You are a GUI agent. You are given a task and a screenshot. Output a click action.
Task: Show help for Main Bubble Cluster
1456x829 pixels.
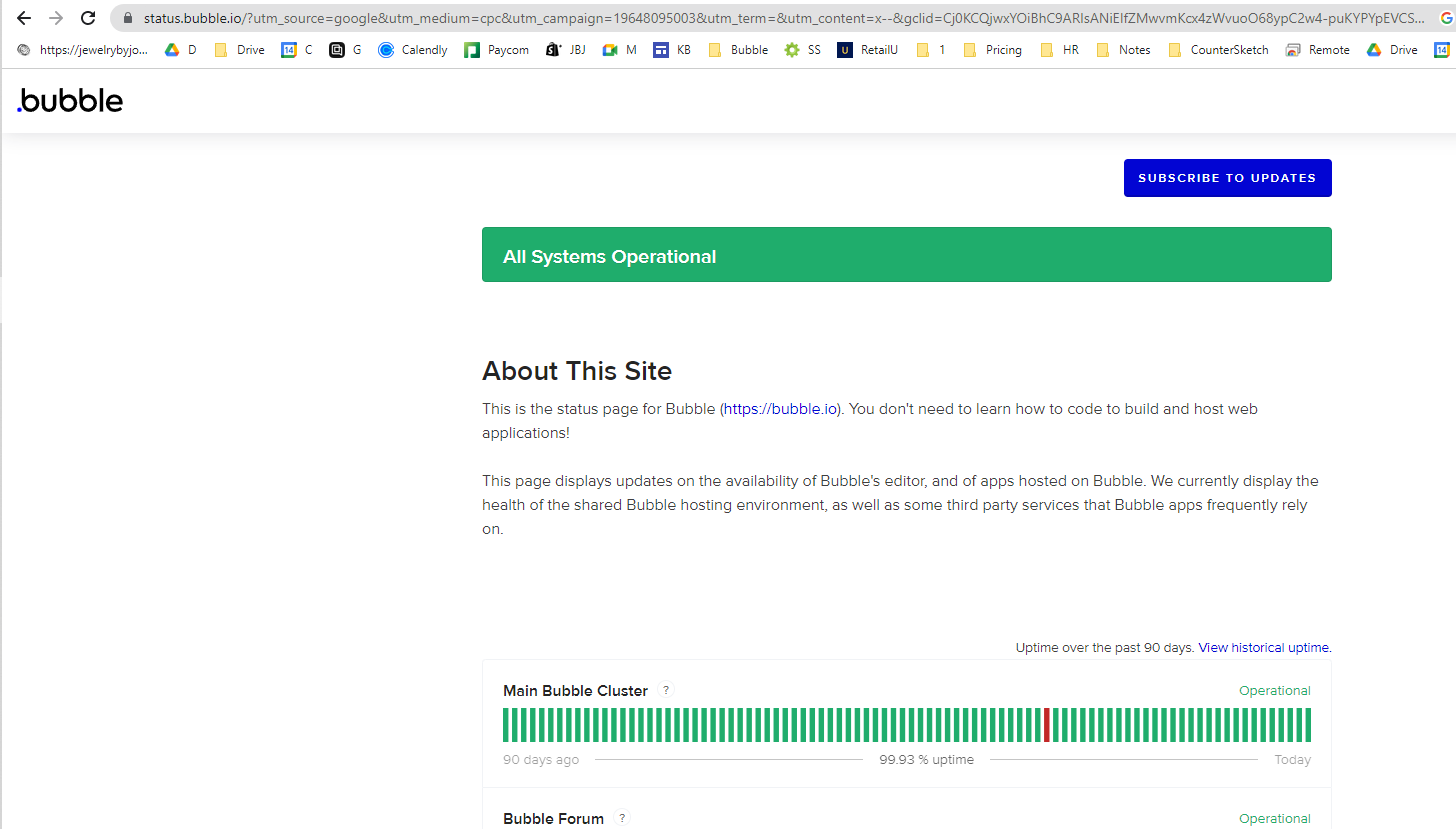coord(667,690)
